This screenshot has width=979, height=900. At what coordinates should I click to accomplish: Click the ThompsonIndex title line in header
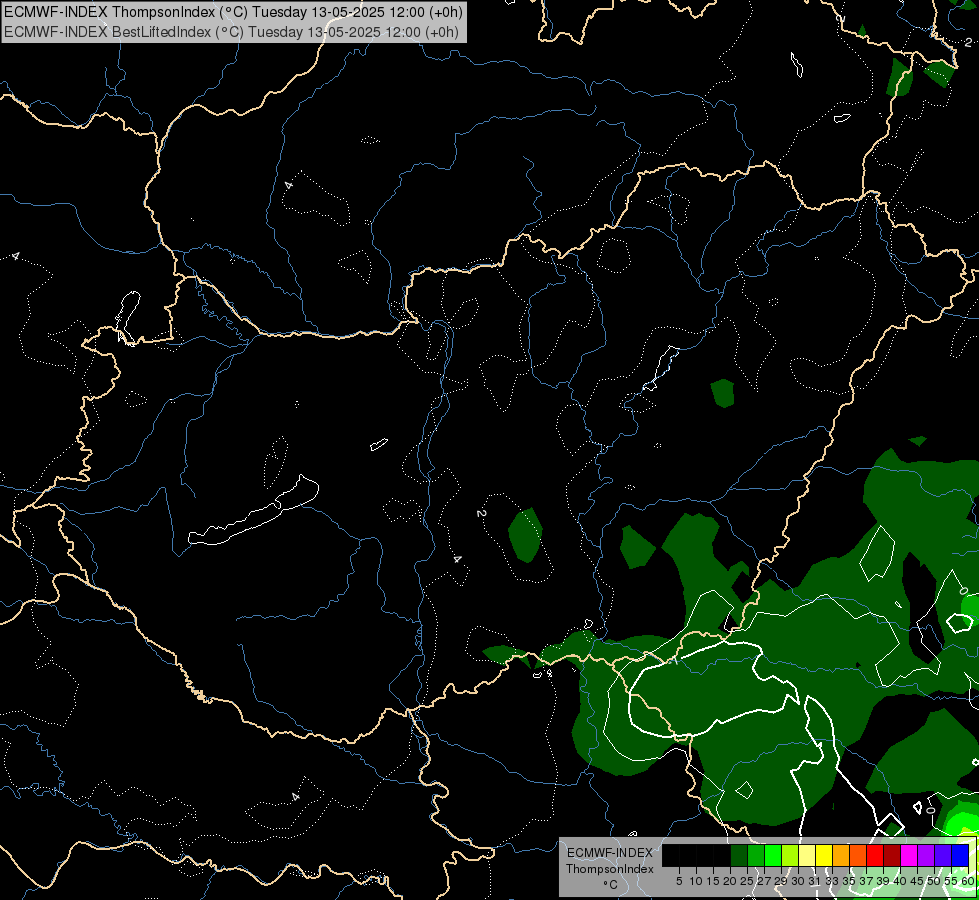click(x=234, y=12)
